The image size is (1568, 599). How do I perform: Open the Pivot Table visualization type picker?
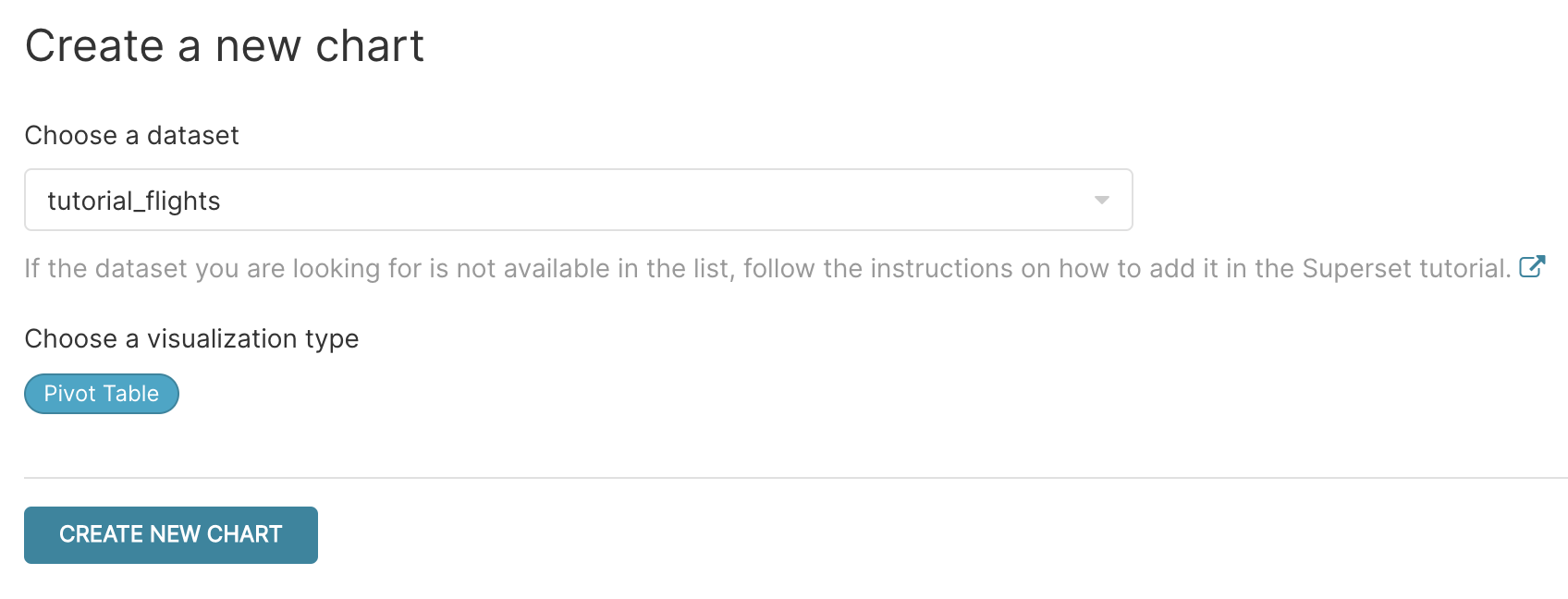102,394
